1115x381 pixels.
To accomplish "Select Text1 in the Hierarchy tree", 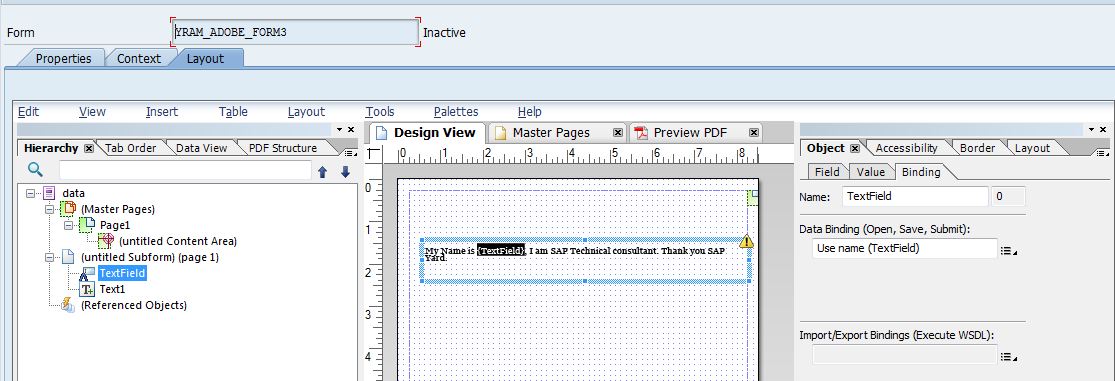I will point(112,289).
